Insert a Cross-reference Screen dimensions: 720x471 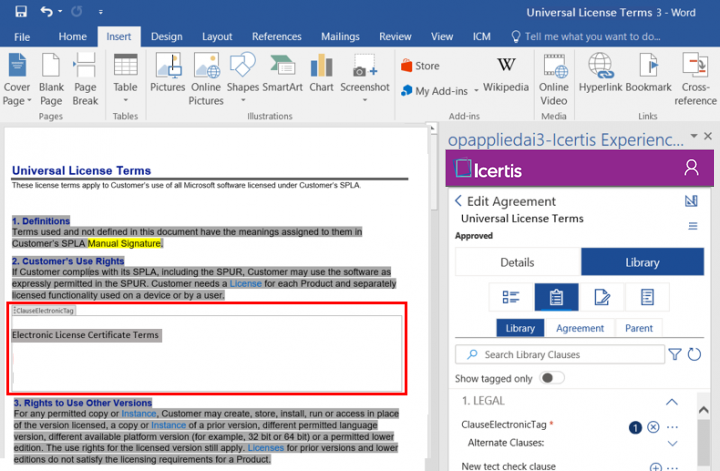pyautogui.click(x=695, y=79)
